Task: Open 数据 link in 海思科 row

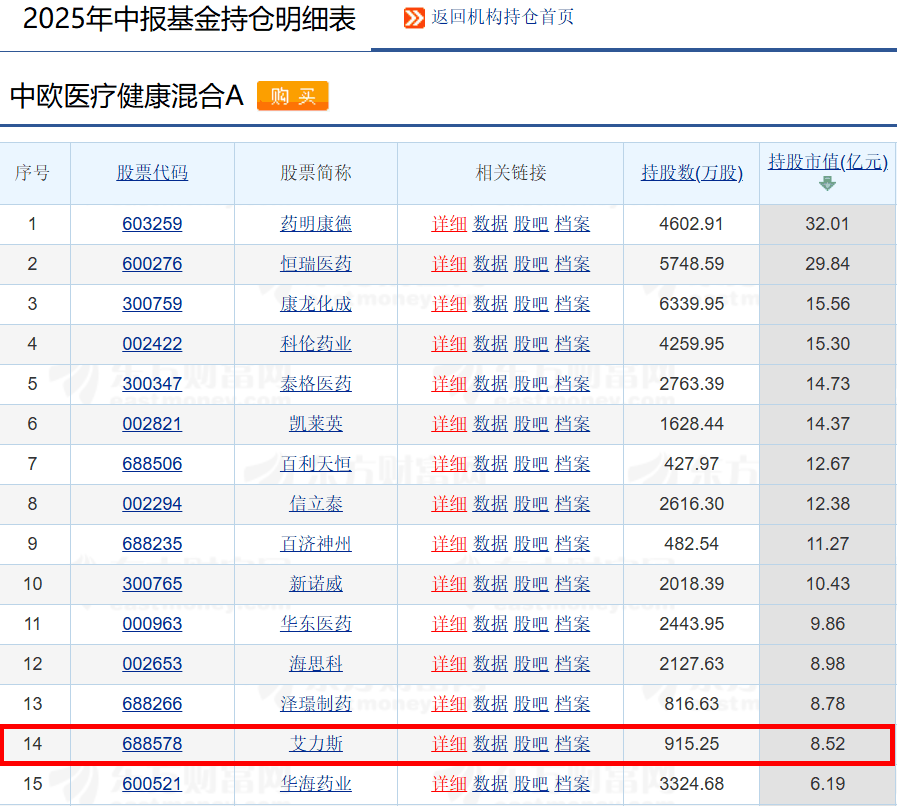Action: pos(490,664)
